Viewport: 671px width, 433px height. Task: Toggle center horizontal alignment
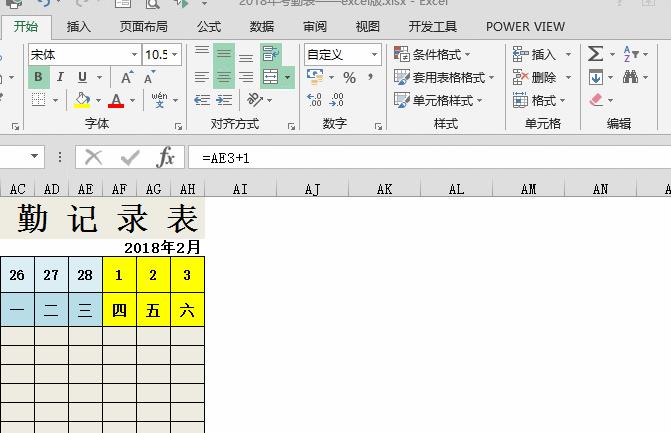click(224, 77)
